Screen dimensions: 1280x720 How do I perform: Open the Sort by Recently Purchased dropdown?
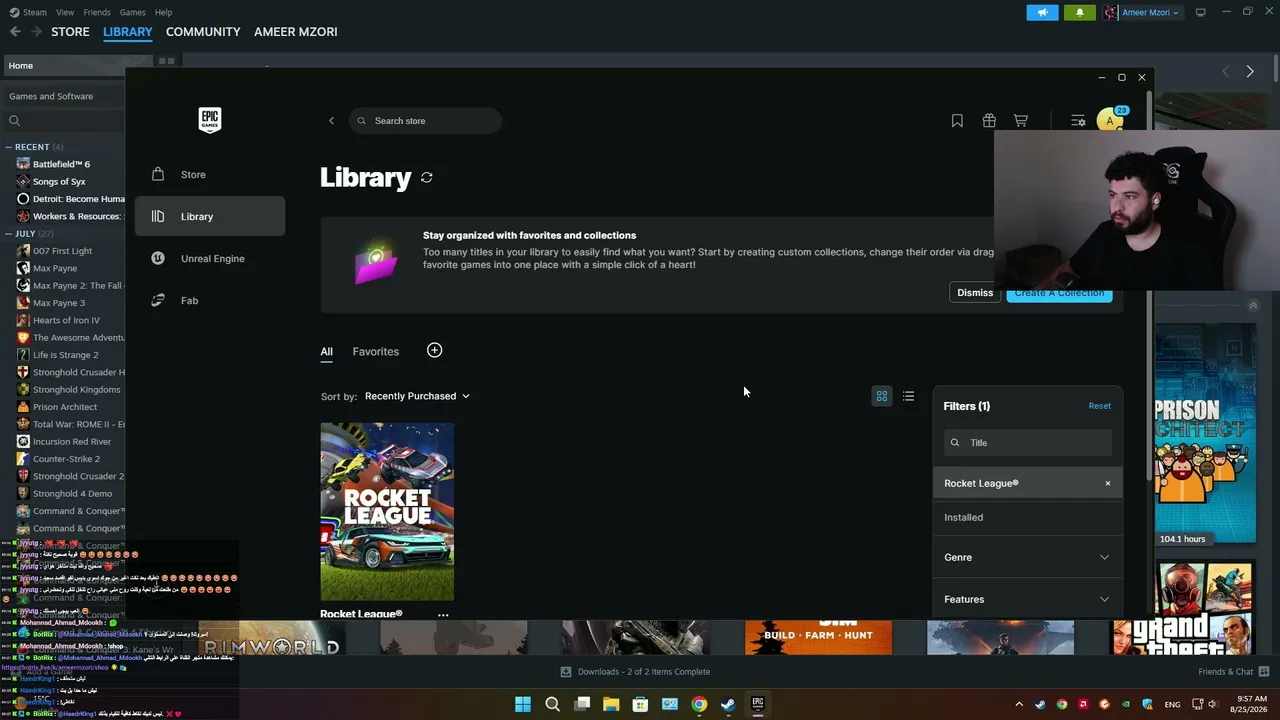417,396
